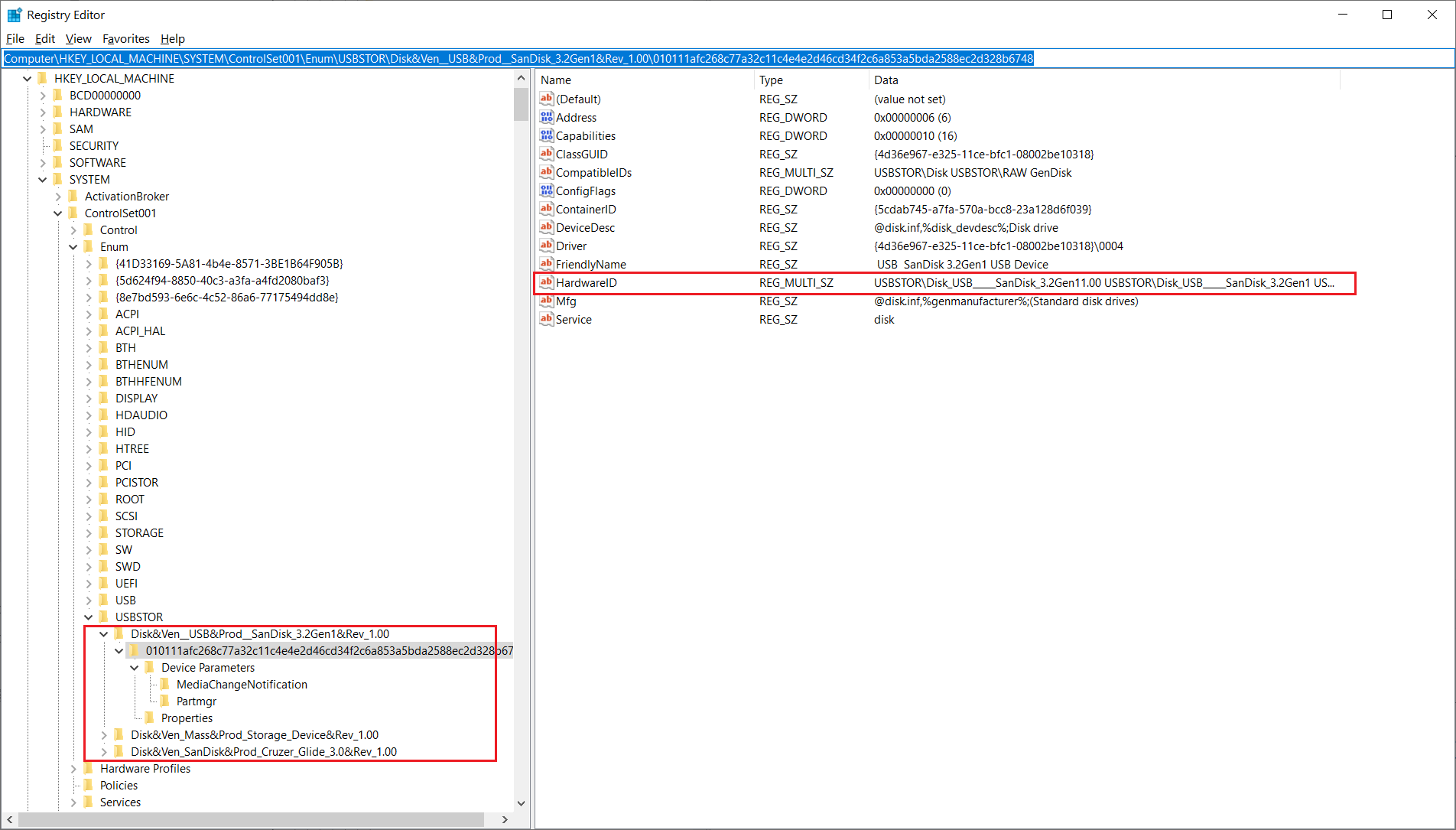Image resolution: width=1456 pixels, height=830 pixels.
Task: Click the Properties key folder icon
Action: tap(150, 718)
